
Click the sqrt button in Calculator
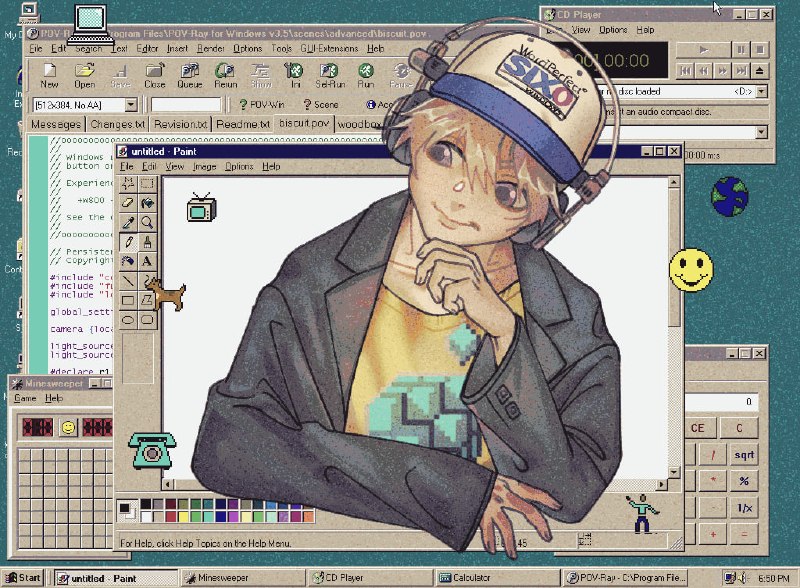click(744, 454)
